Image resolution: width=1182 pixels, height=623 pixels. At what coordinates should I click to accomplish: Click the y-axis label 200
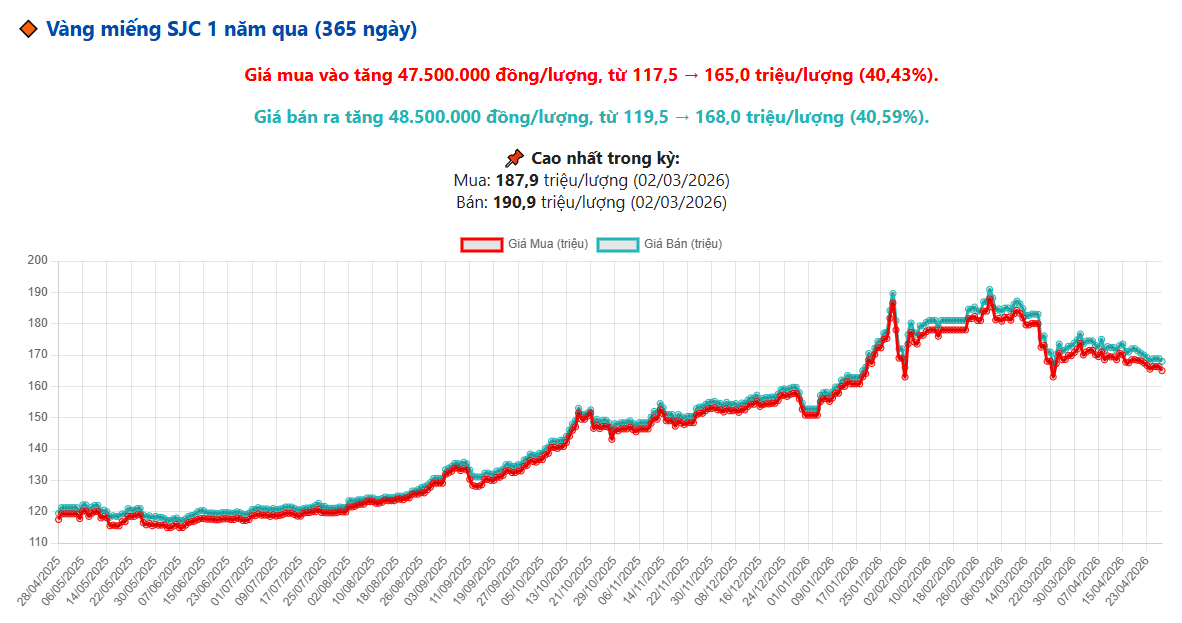(x=38, y=260)
